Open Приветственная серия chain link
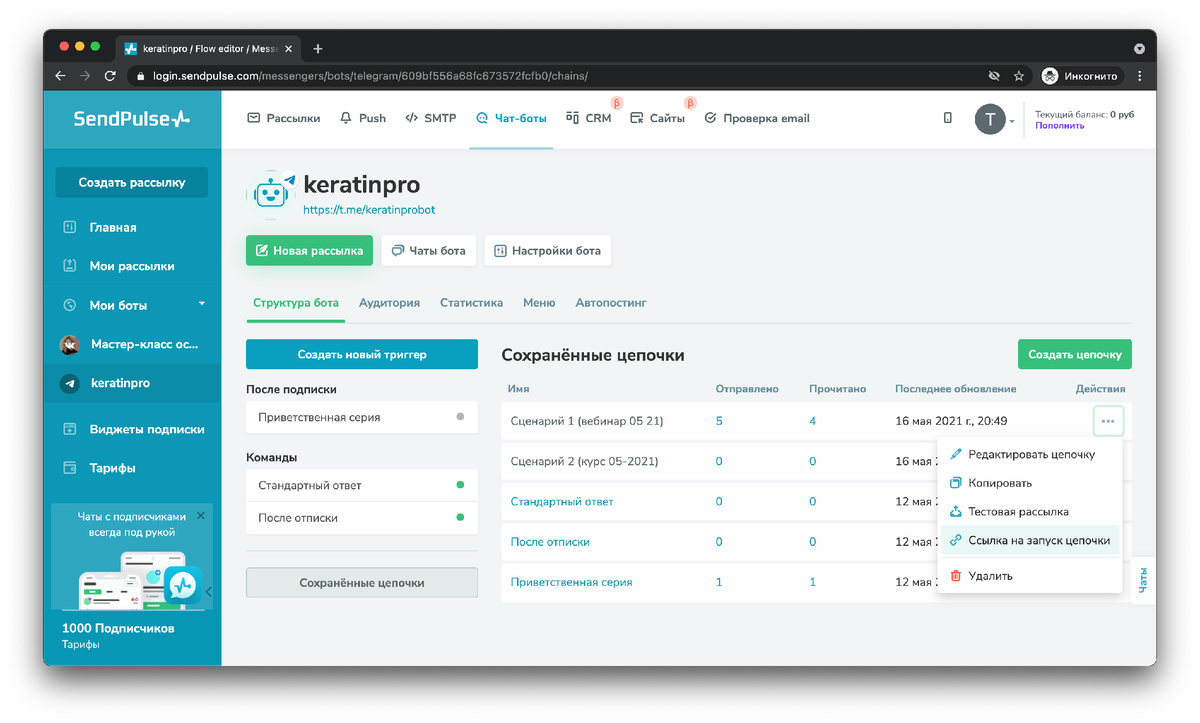This screenshot has height=723, width=1200. pos(571,581)
